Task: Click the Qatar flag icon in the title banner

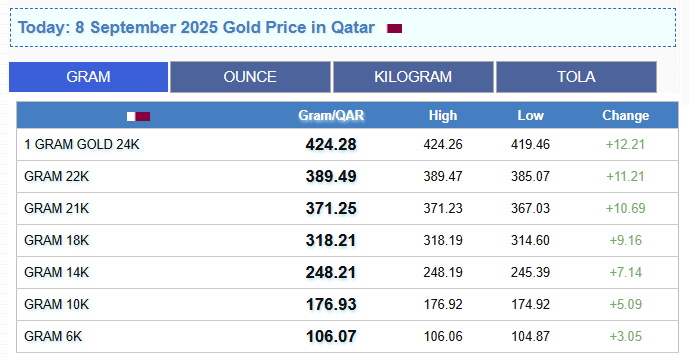Action: pos(394,29)
